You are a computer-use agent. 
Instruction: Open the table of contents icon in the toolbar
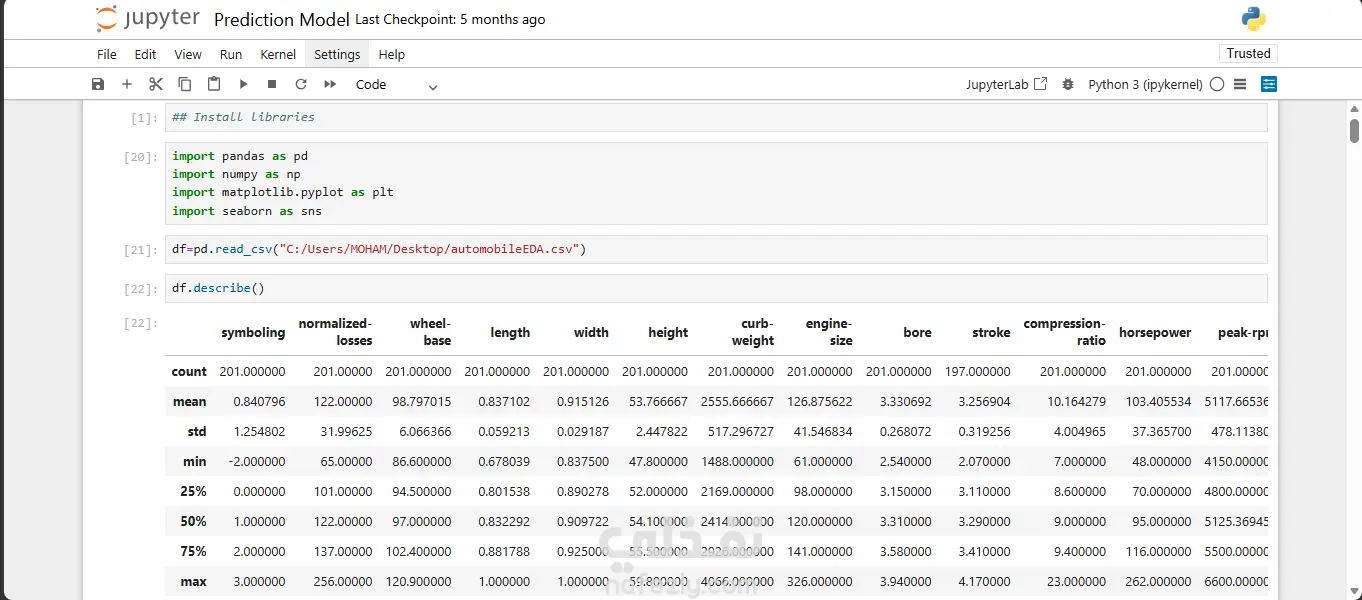1240,85
